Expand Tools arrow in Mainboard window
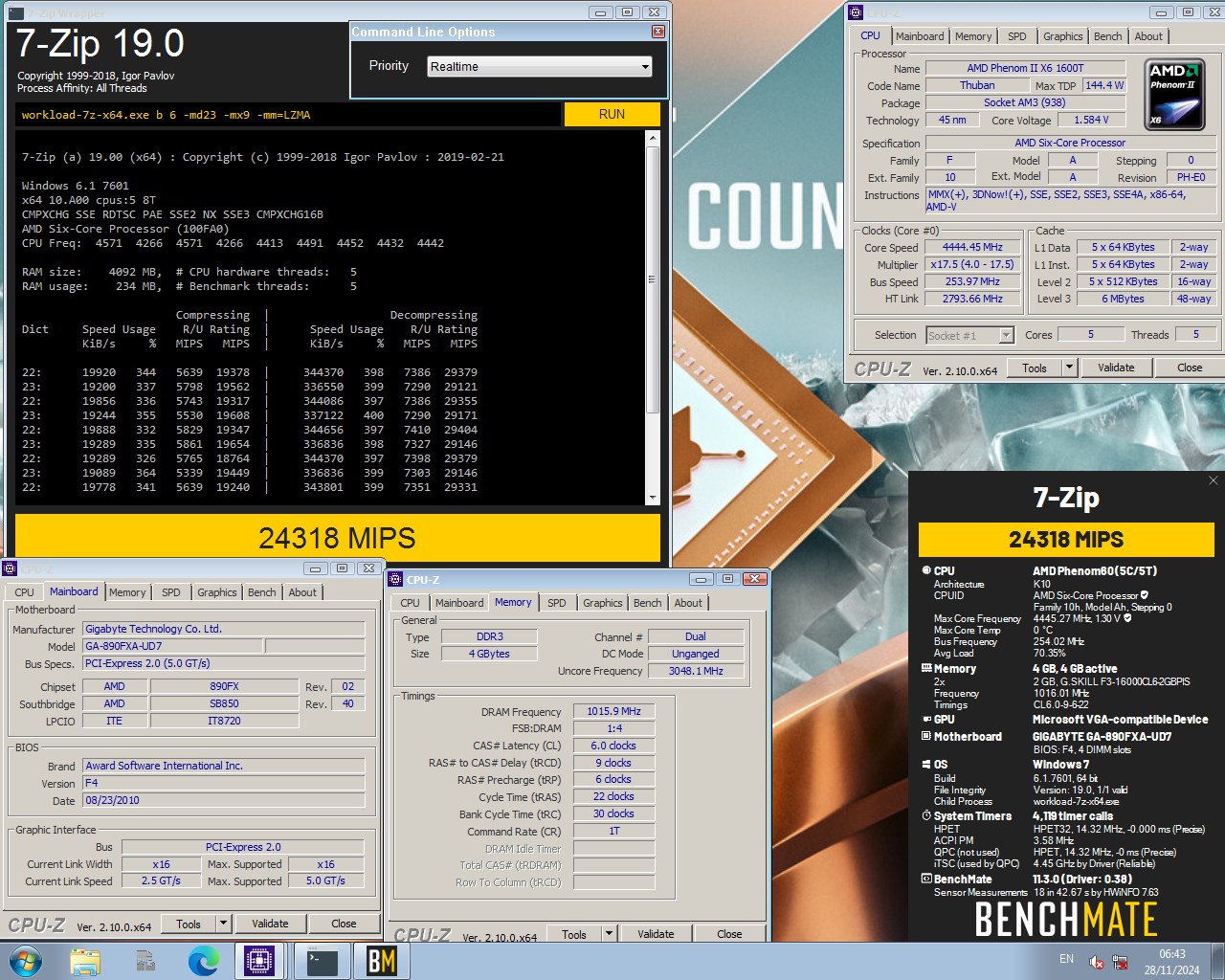The image size is (1225, 980). pos(224,924)
